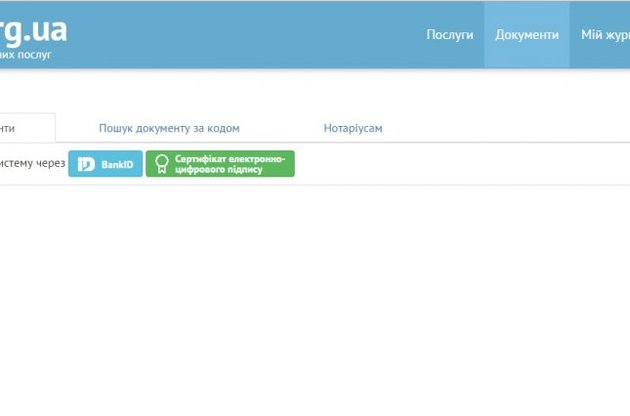The height and width of the screenshot is (416, 630).
Task: Click the empty white content area
Action: tap(315, 300)
